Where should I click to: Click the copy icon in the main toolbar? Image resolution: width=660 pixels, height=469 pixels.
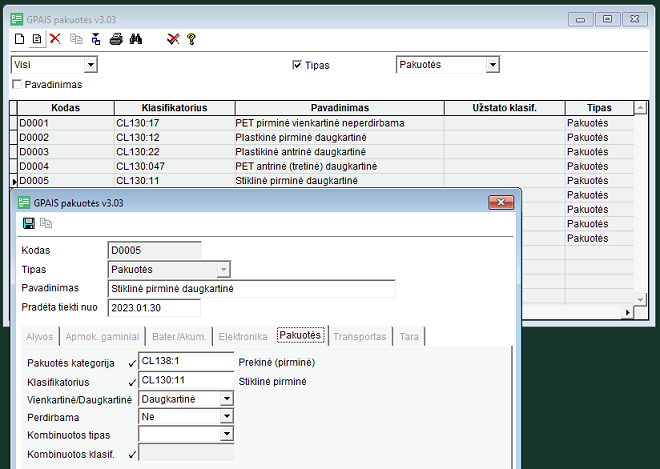76,39
